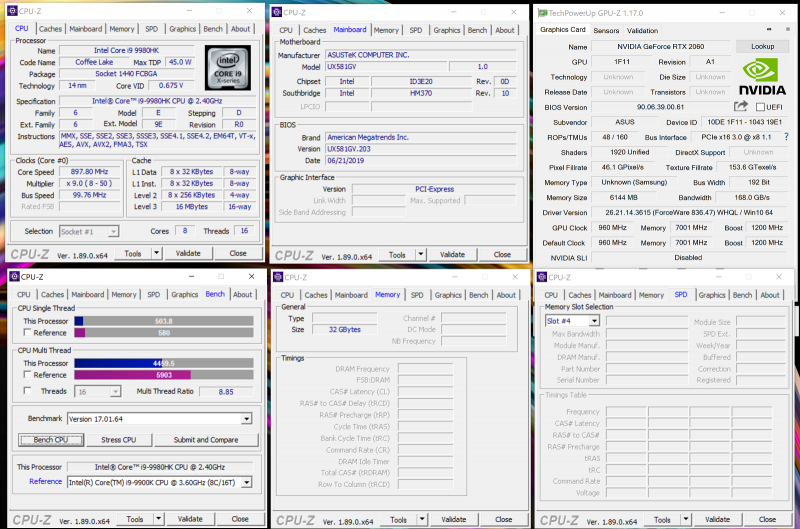Expand the Reference processor i9-9900K dropdown
800x529 pixels.
[x=246, y=482]
